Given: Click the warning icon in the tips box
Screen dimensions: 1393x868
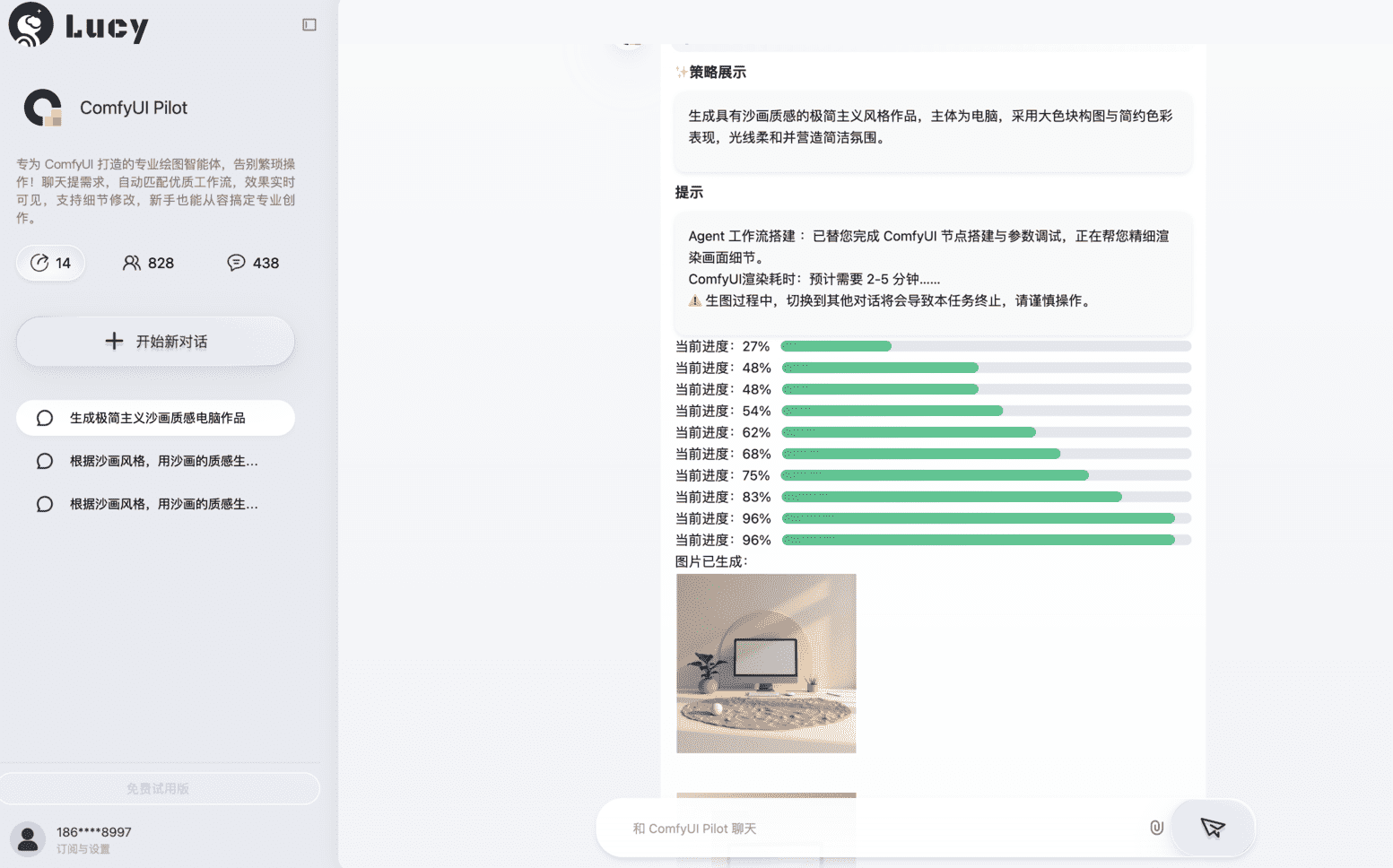Looking at the screenshot, I should click(695, 301).
